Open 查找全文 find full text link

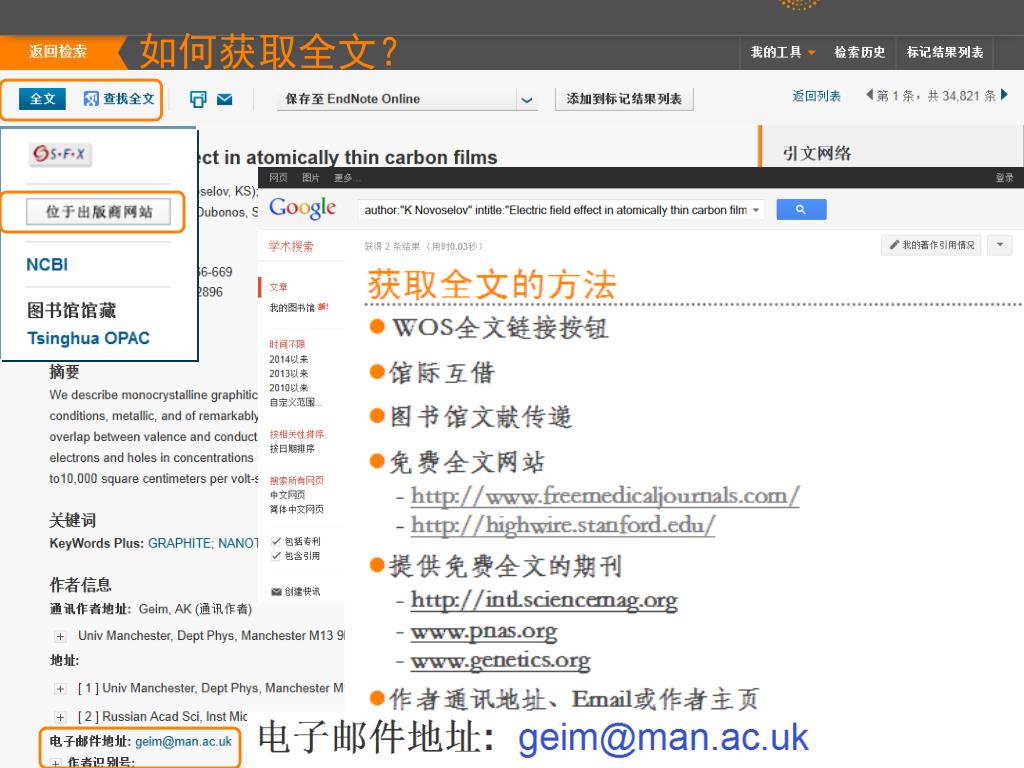click(x=120, y=99)
